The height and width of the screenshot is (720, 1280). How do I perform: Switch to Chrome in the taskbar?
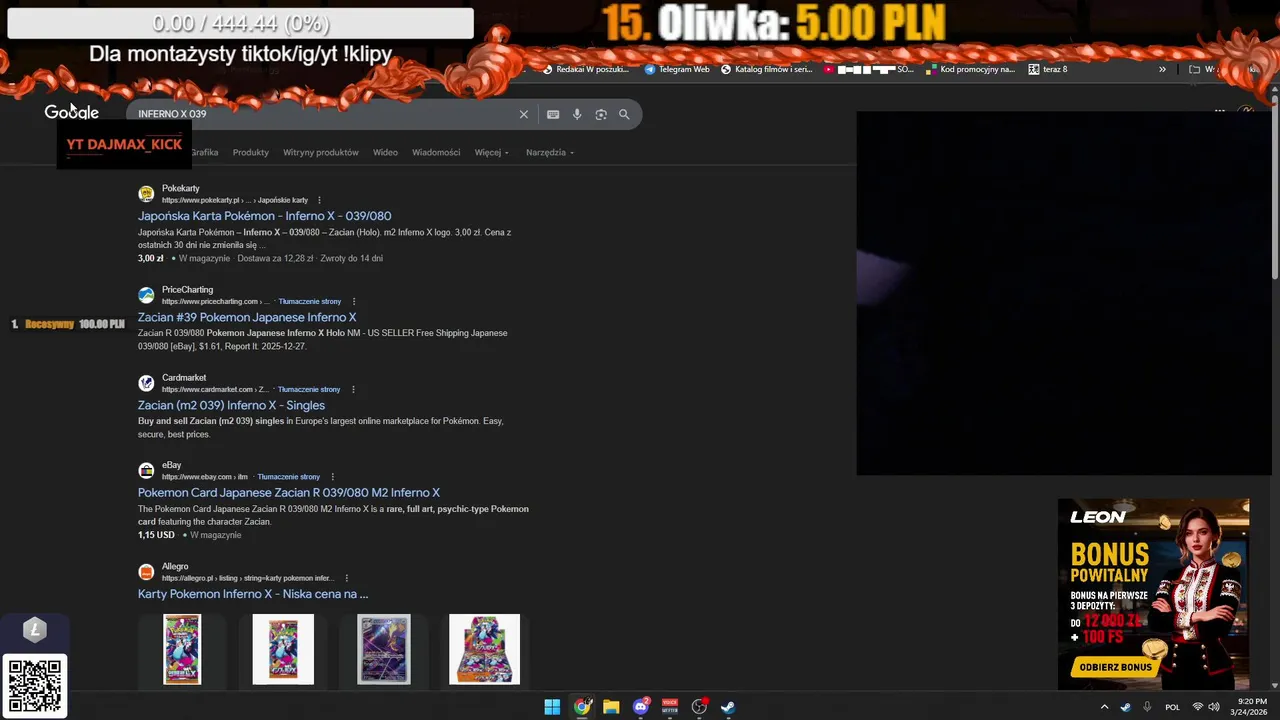582,707
